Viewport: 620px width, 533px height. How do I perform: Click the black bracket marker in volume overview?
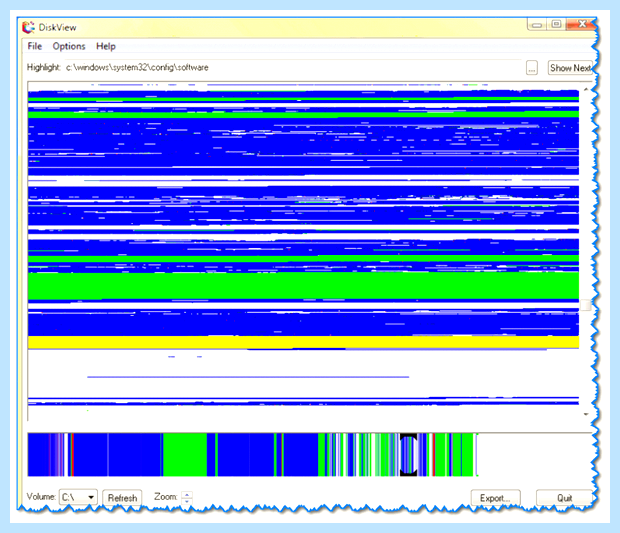[408, 455]
